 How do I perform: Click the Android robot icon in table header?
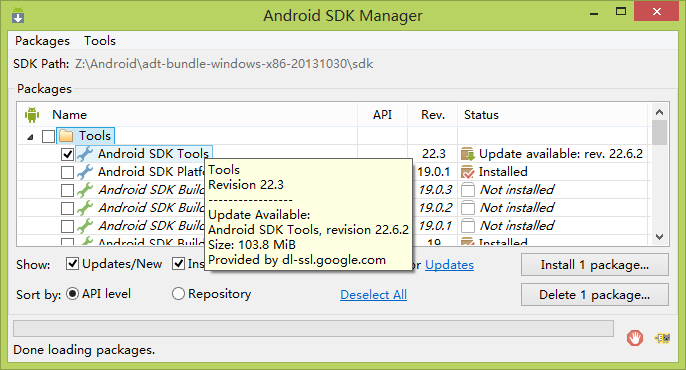(x=32, y=115)
